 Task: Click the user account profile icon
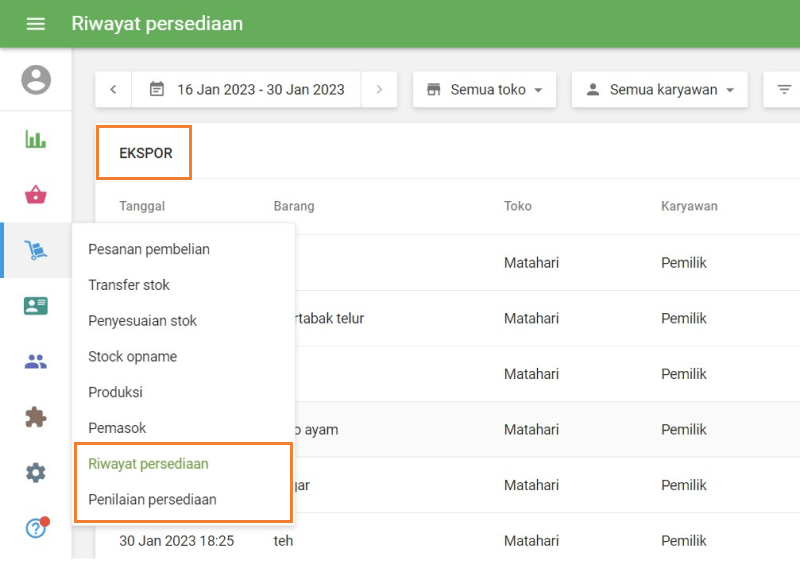coord(36,80)
